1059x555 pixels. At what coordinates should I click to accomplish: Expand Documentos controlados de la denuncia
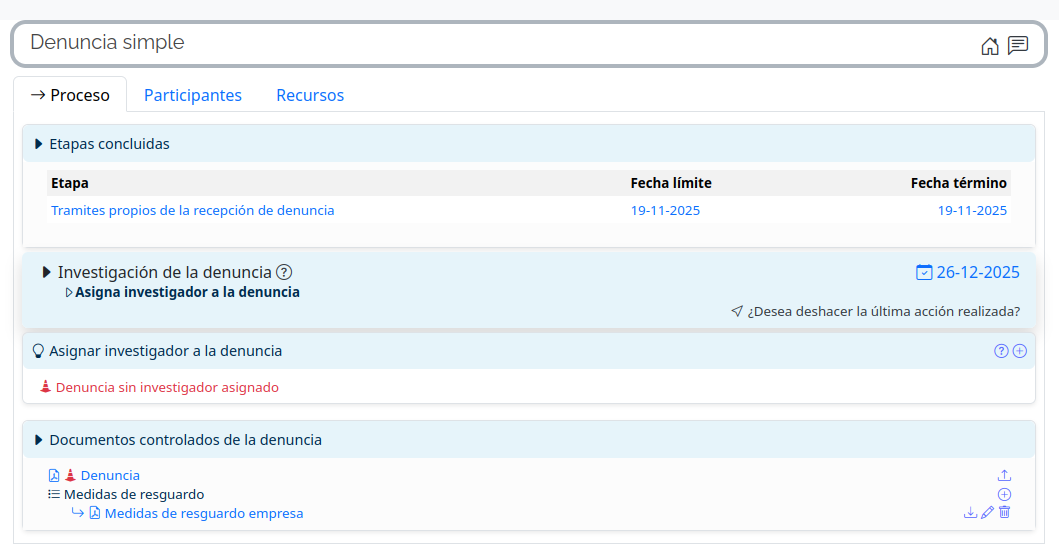(x=39, y=440)
